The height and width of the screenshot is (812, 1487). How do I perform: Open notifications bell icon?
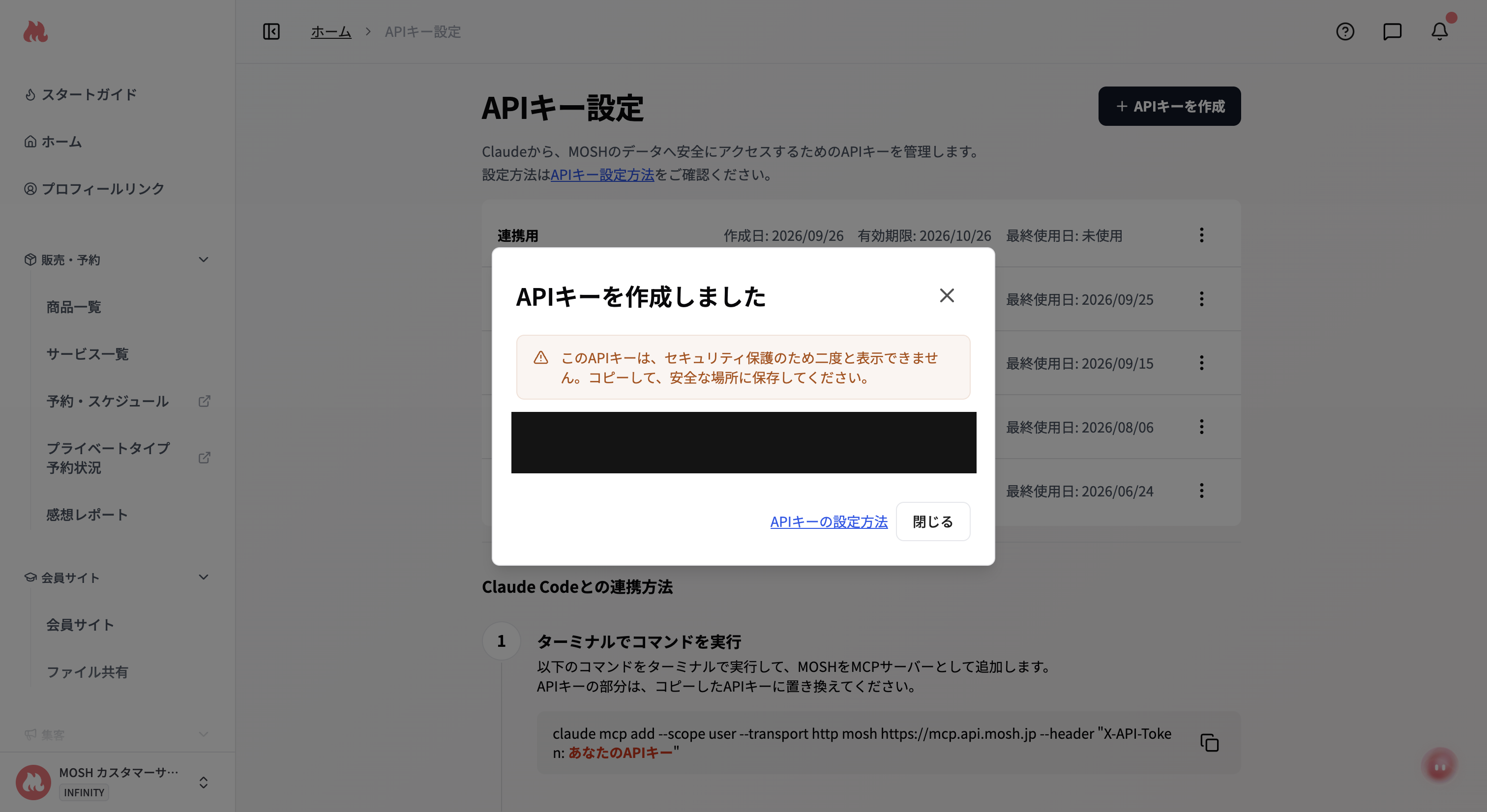point(1440,31)
